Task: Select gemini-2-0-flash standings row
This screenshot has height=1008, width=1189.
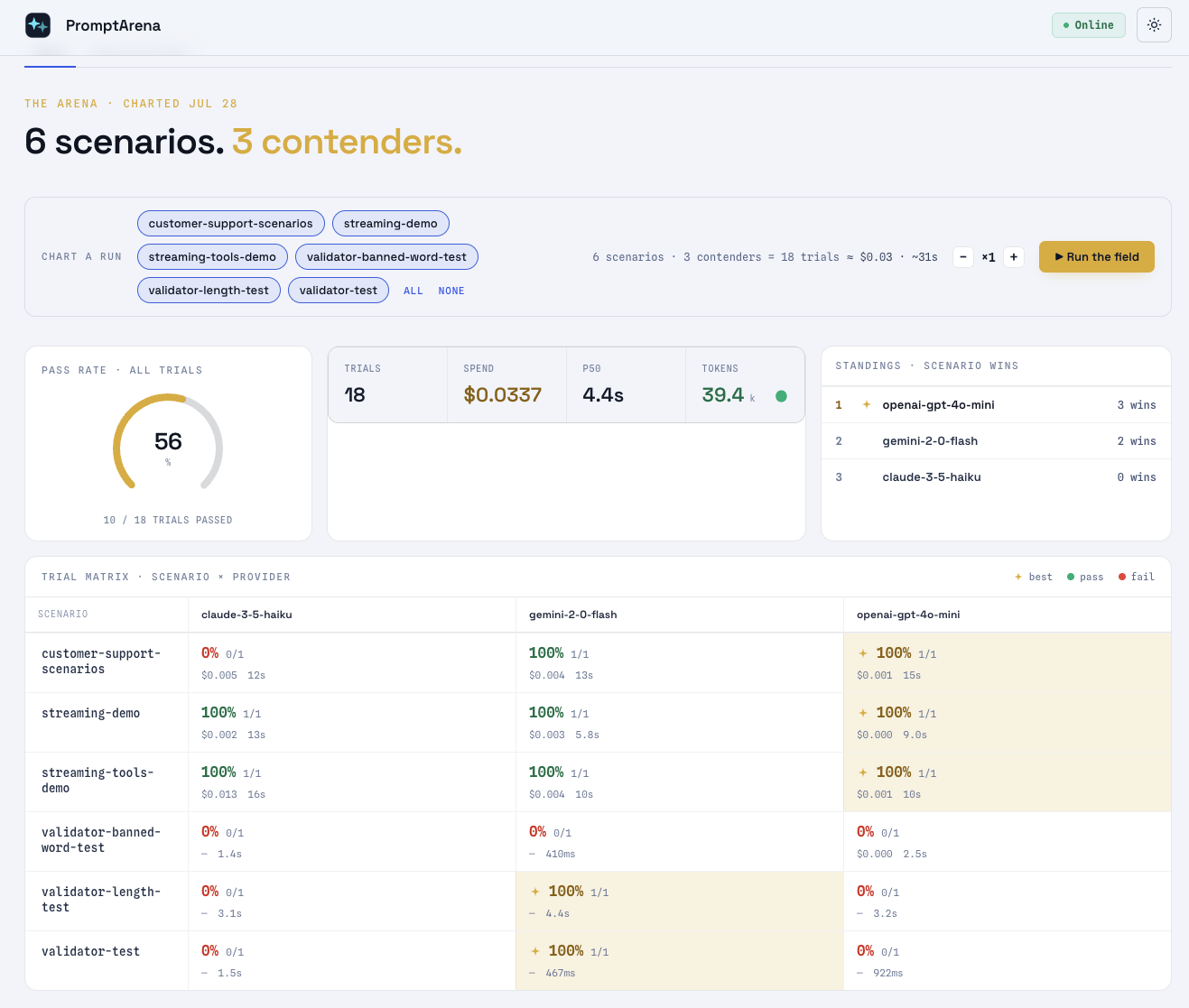Action: [x=996, y=441]
